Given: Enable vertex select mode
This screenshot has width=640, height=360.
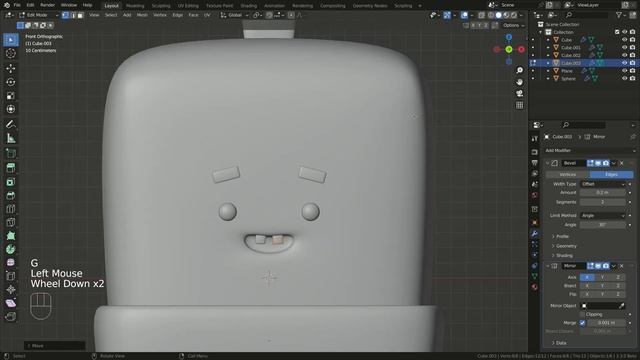Looking at the screenshot, I should pos(65,15).
